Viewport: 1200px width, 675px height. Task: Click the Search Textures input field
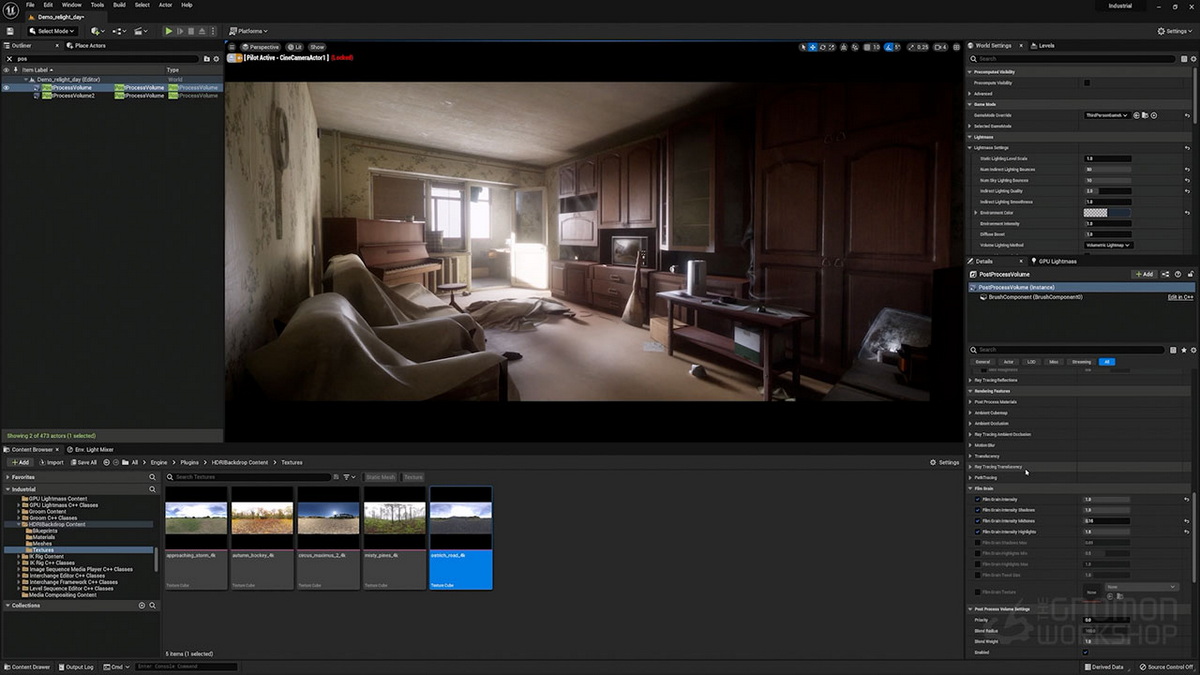248,477
